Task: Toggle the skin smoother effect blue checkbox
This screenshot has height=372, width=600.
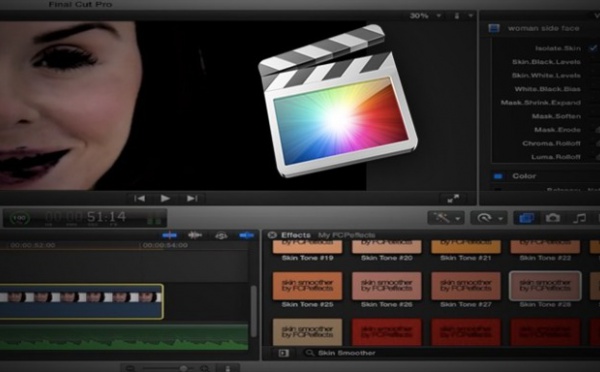Action: 494,28
